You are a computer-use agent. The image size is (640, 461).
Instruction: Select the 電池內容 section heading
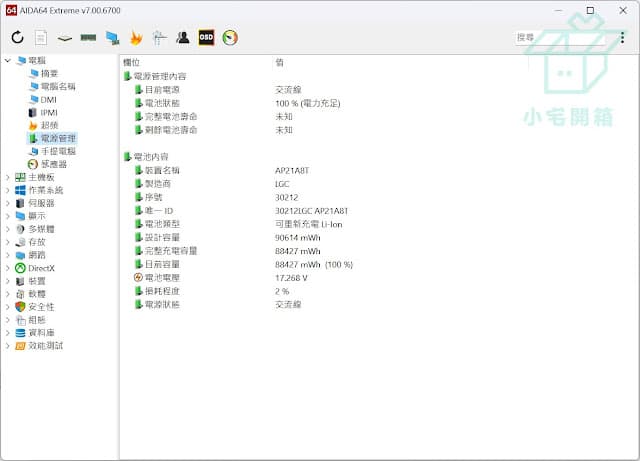(151, 157)
